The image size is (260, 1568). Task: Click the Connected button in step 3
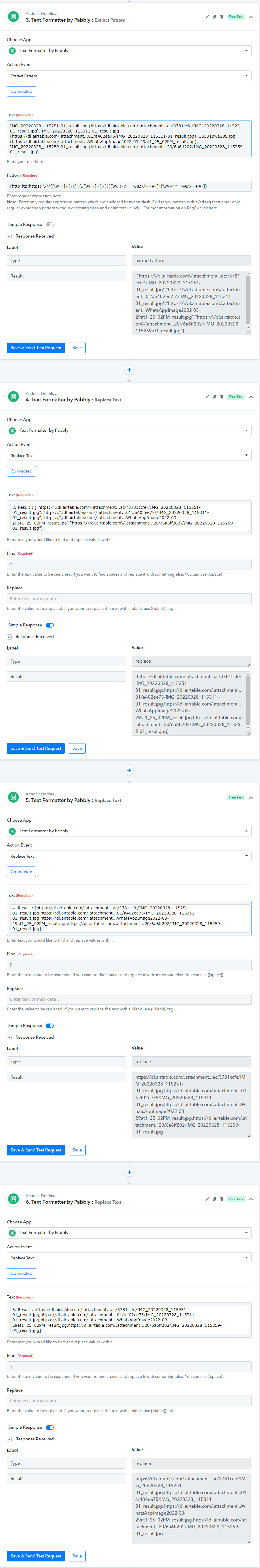coord(21,91)
